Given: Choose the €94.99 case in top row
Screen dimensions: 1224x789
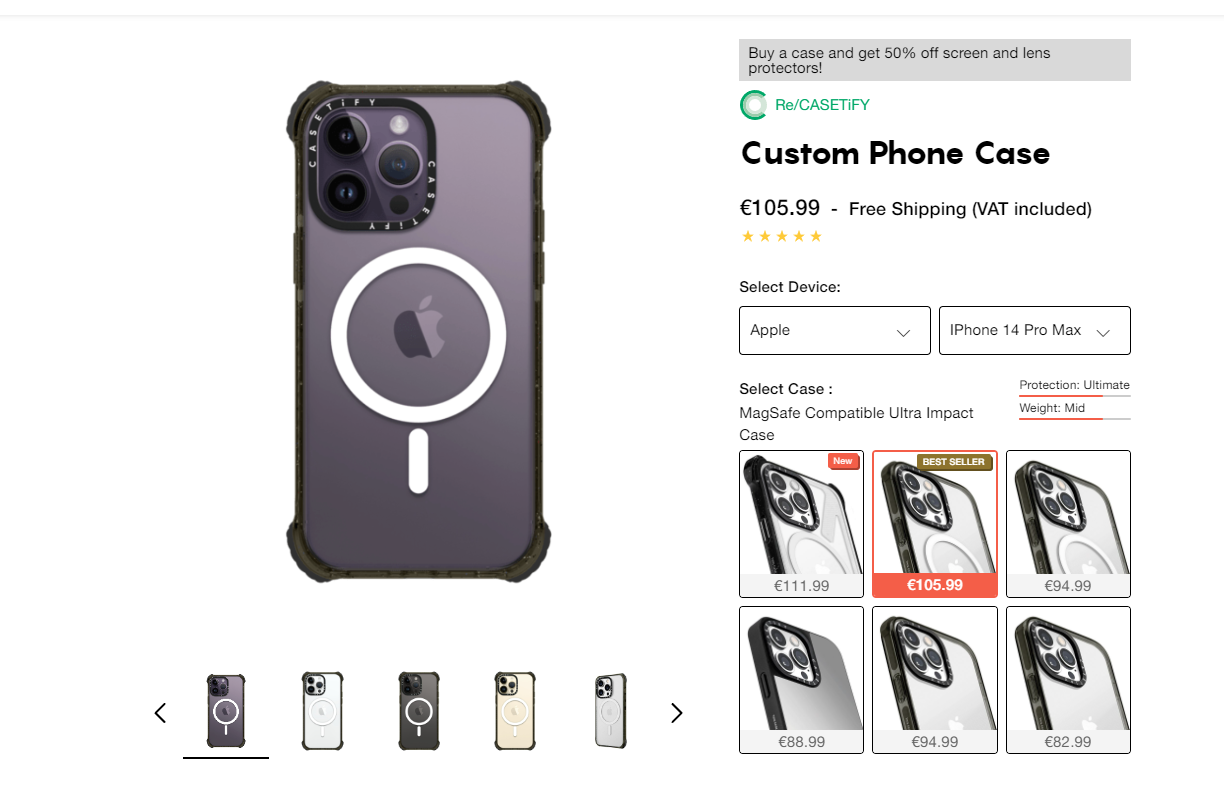Looking at the screenshot, I should click(x=1068, y=524).
